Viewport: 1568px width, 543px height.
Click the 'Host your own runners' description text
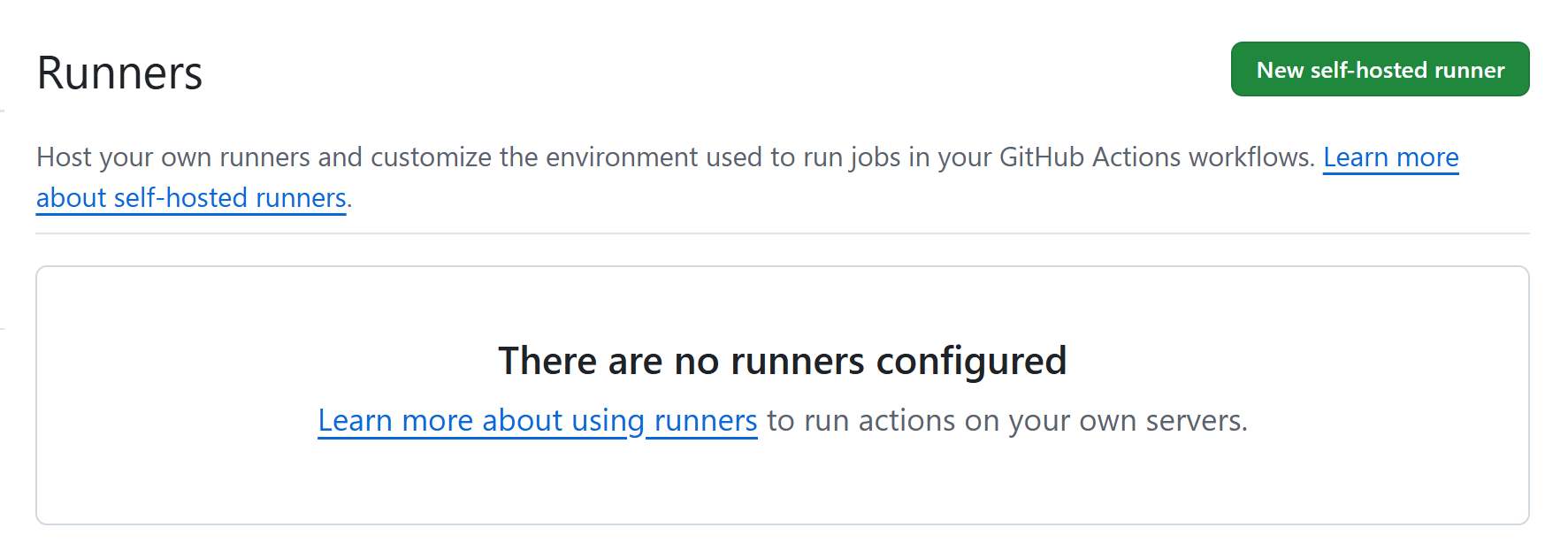[176, 157]
